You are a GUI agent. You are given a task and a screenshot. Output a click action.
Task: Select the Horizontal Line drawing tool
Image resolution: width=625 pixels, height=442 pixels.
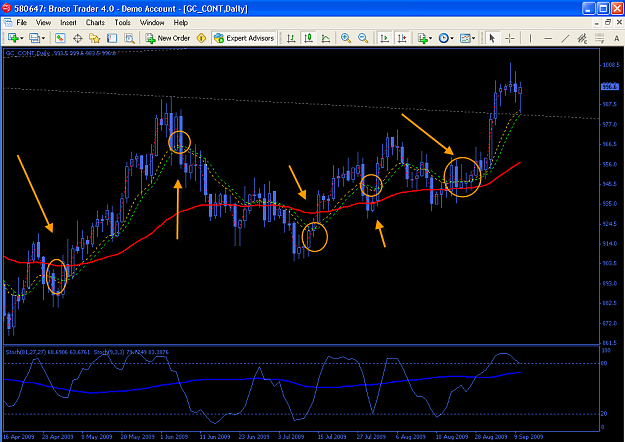click(x=548, y=38)
